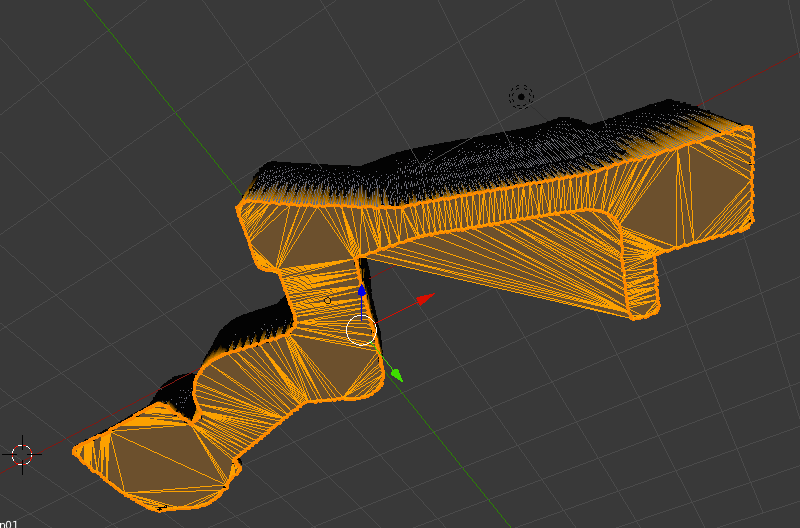Select the lamp object with dotted rings
The height and width of the screenshot is (528, 800).
point(521,96)
